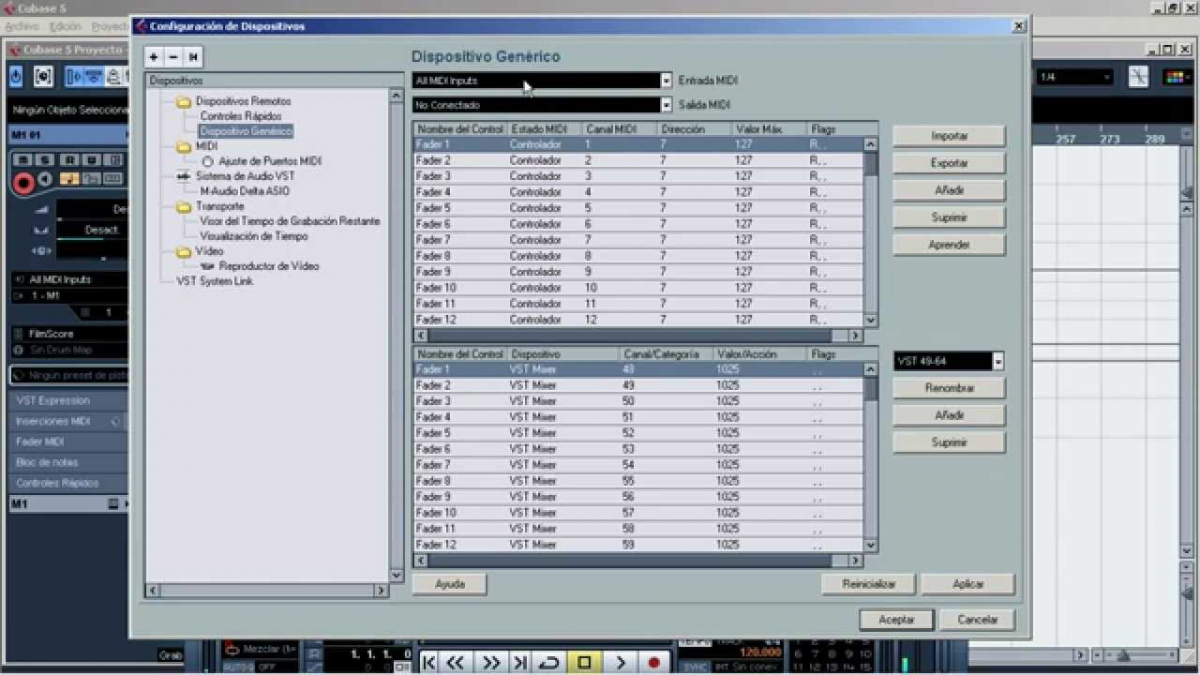Image resolution: width=1200 pixels, height=675 pixels.
Task: Click the Renombrar button
Action: 949,388
